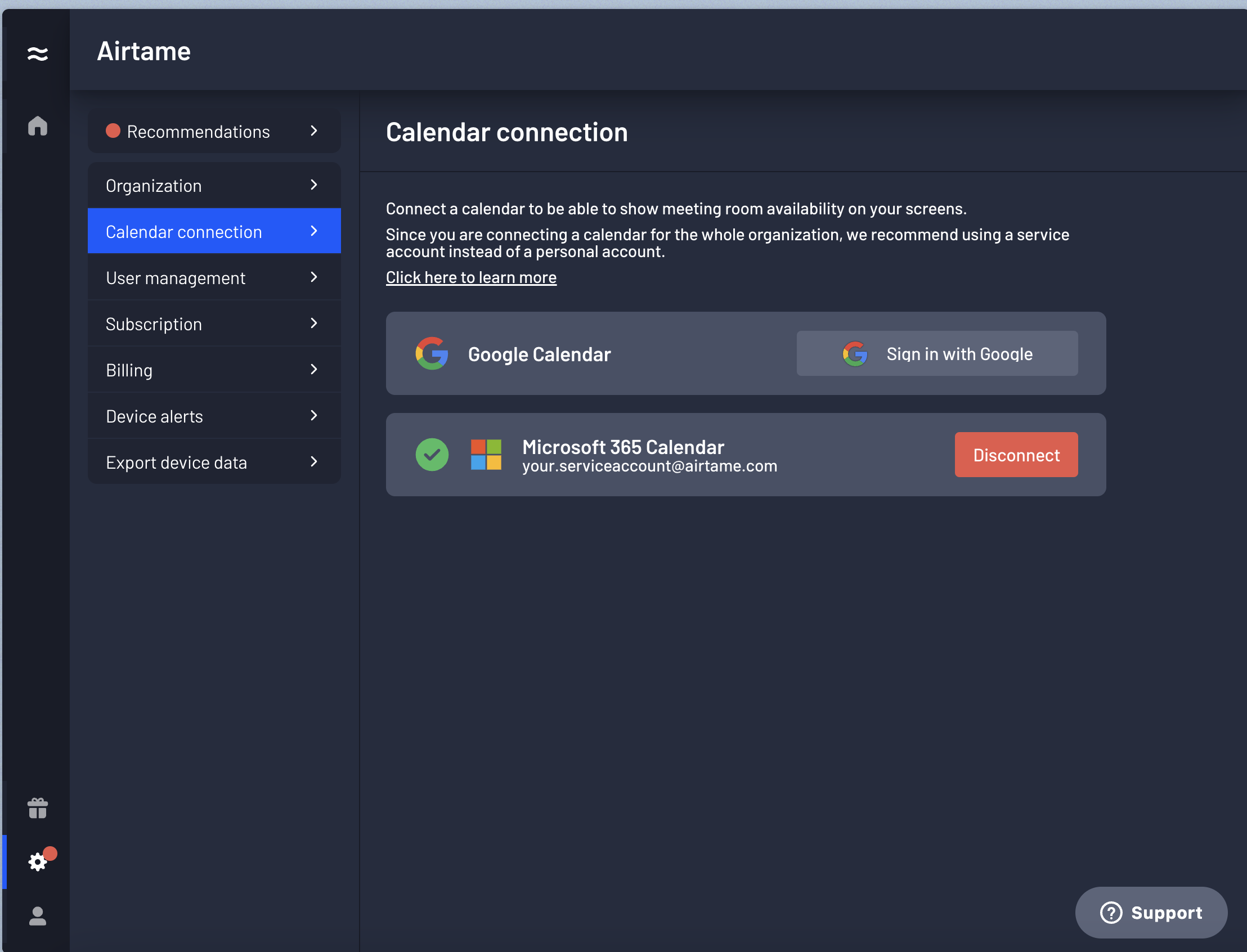Open Device alerts settings
The width and height of the screenshot is (1247, 952).
pos(214,416)
